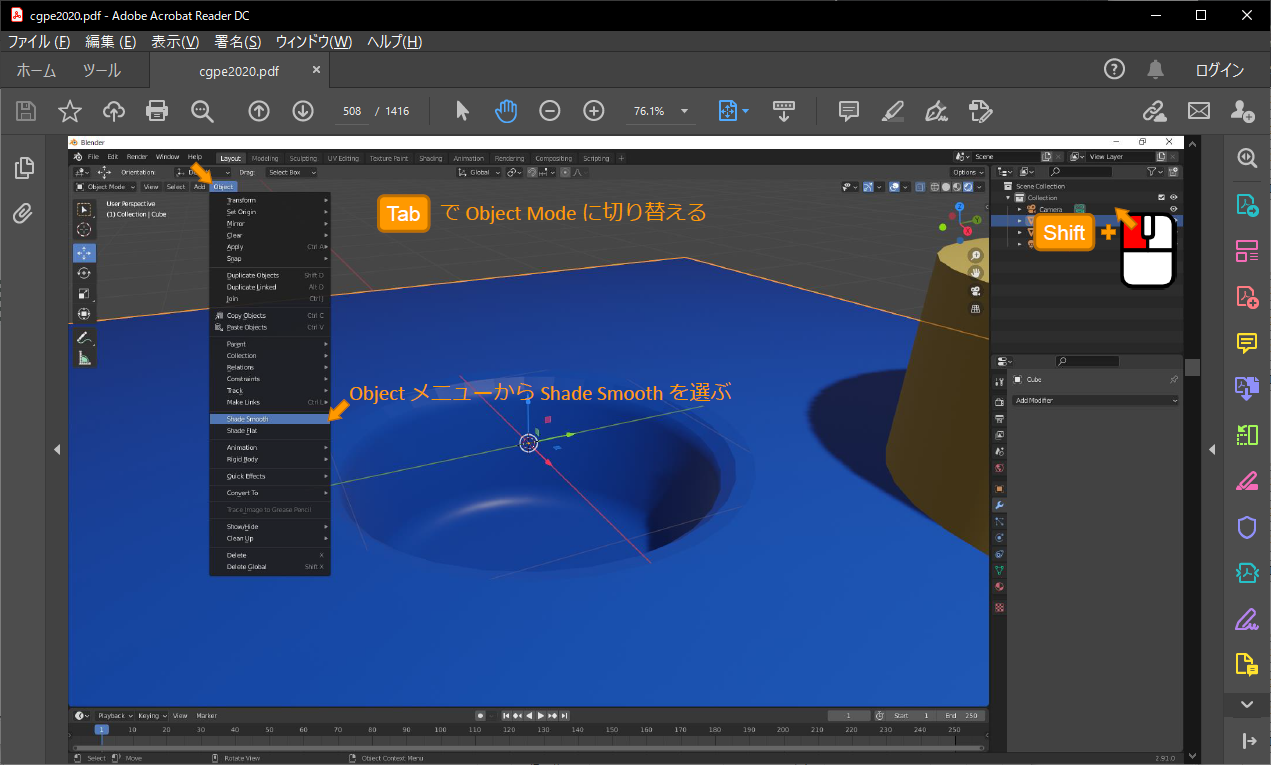Bookmark the file with the star icon
This screenshot has width=1271, height=765.
coord(70,111)
